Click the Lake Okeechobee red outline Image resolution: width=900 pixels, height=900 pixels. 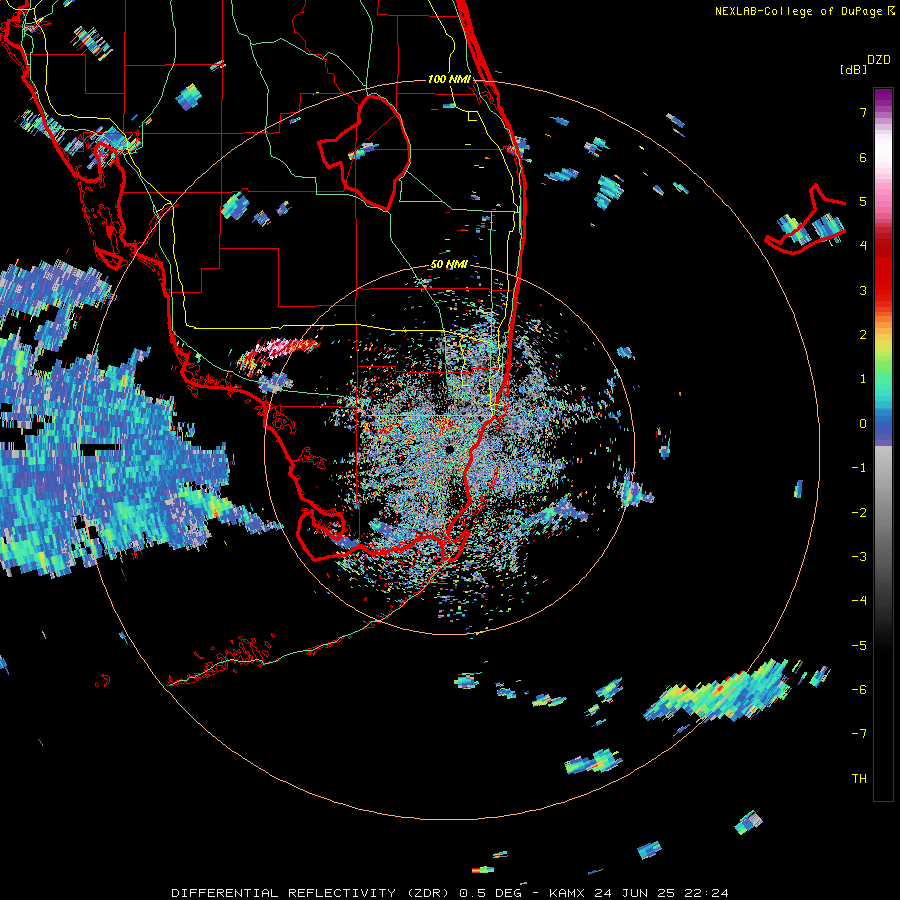click(x=365, y=152)
